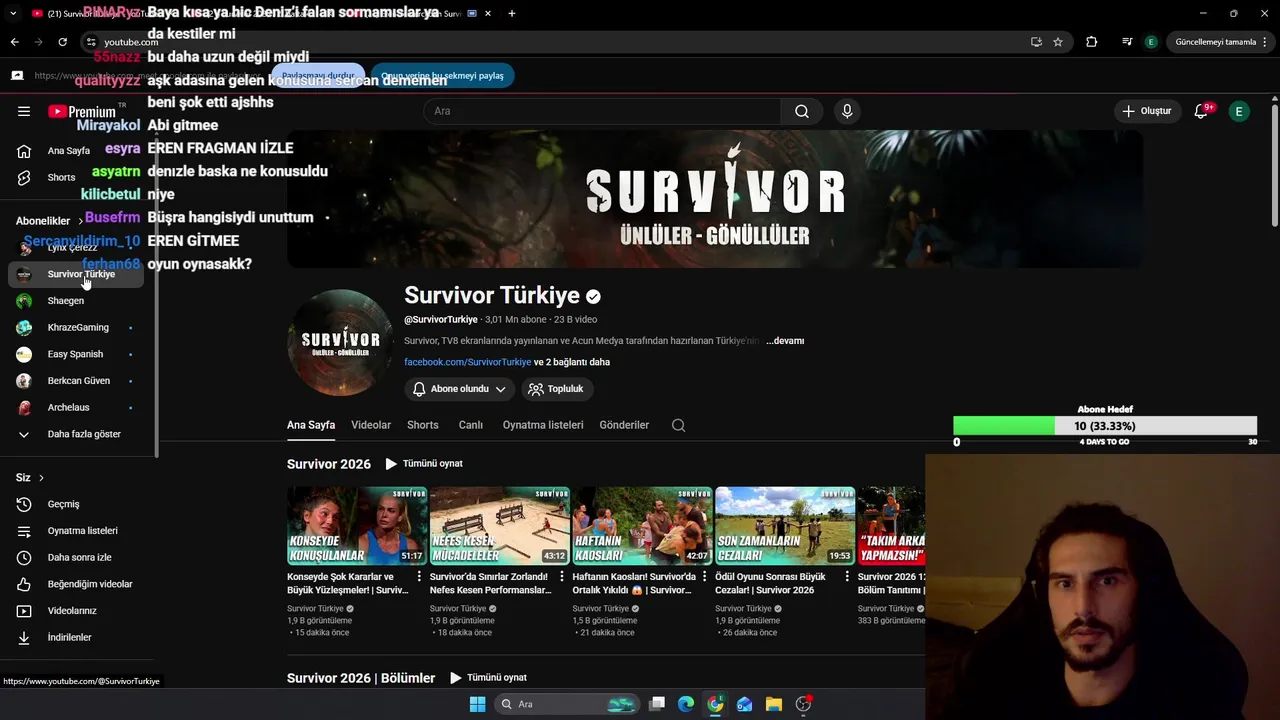Reload the page in browser toolbar
The height and width of the screenshot is (720, 1280).
coord(62,42)
